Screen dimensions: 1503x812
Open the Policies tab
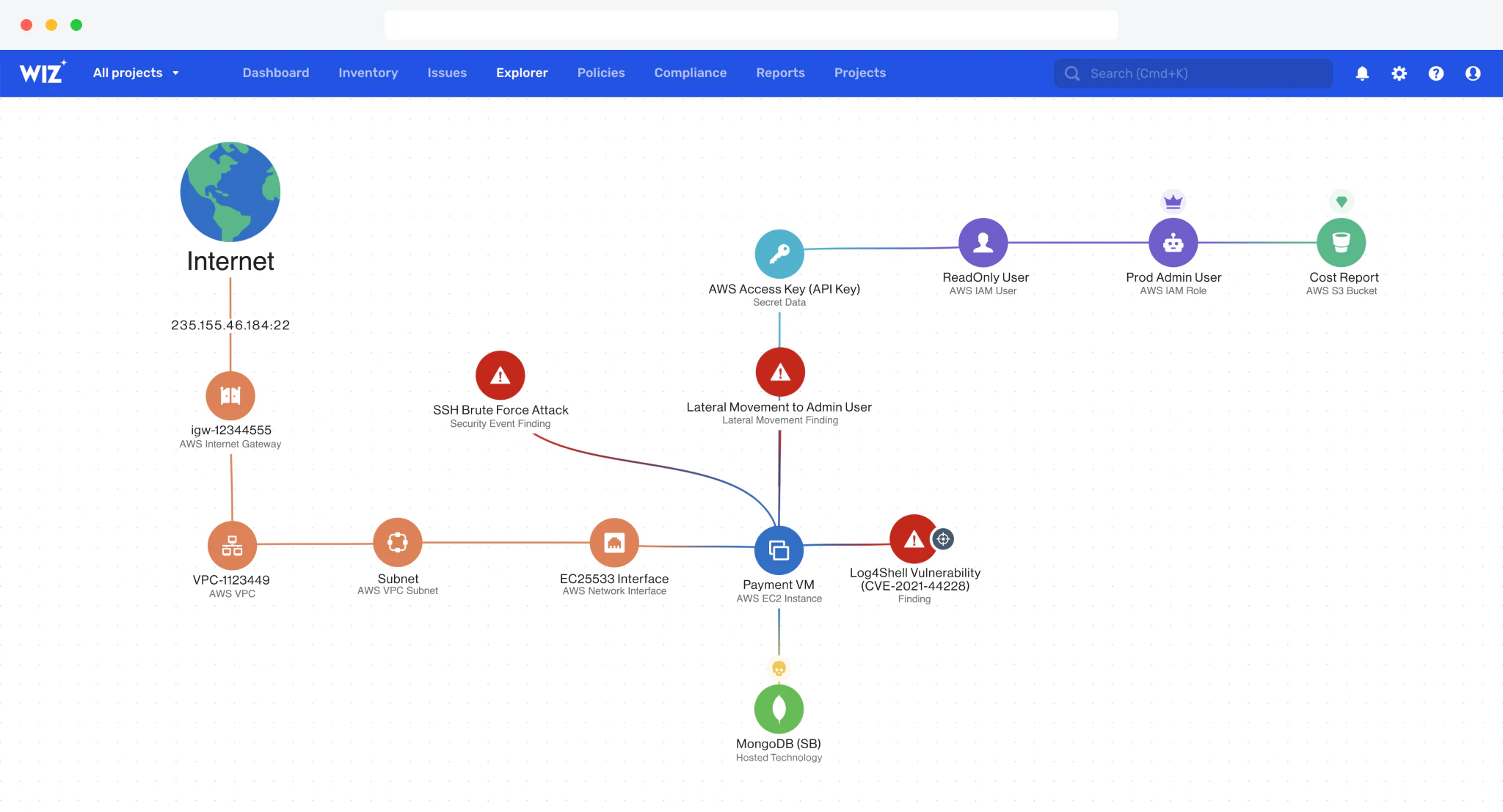tap(601, 73)
